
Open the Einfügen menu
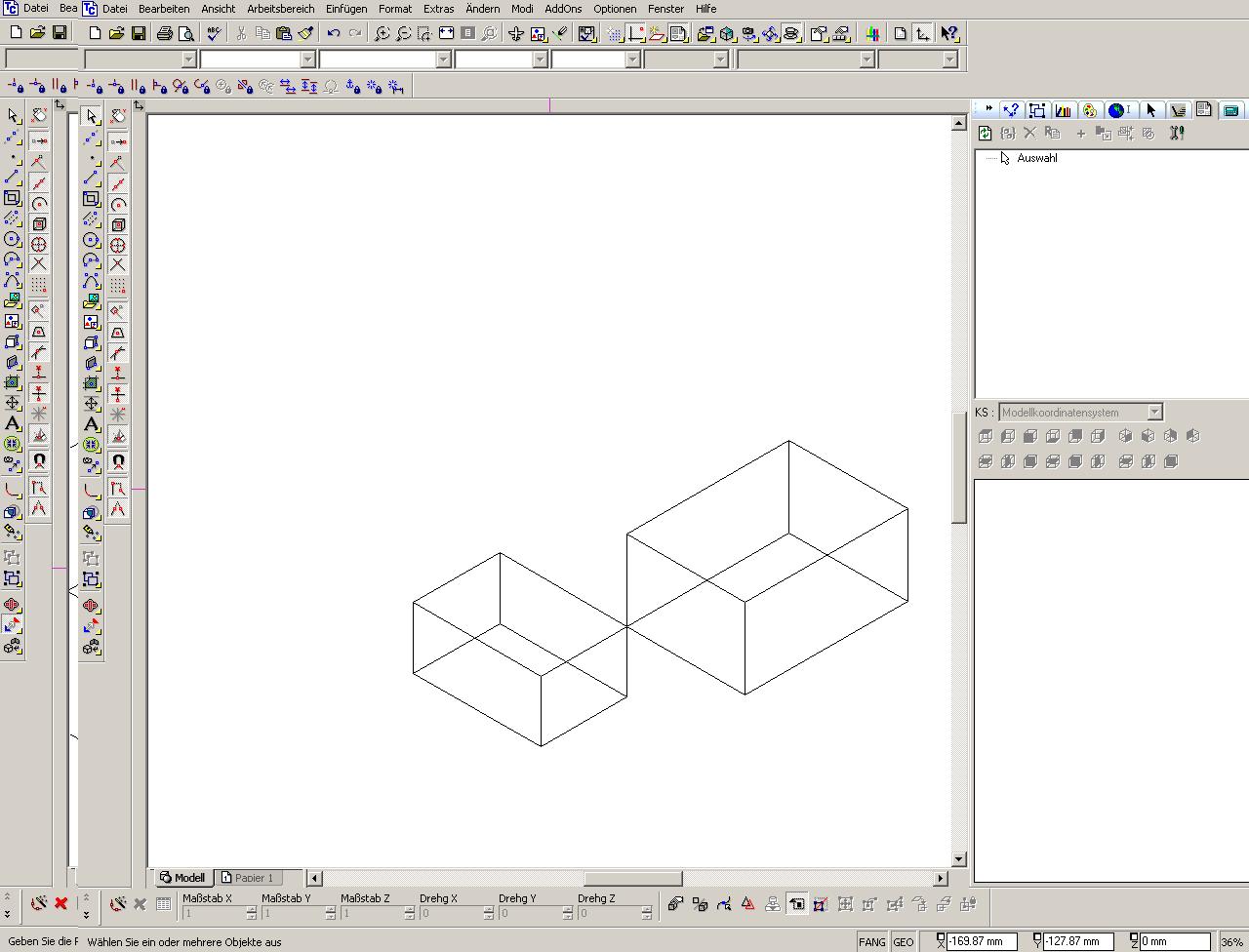pos(346,9)
